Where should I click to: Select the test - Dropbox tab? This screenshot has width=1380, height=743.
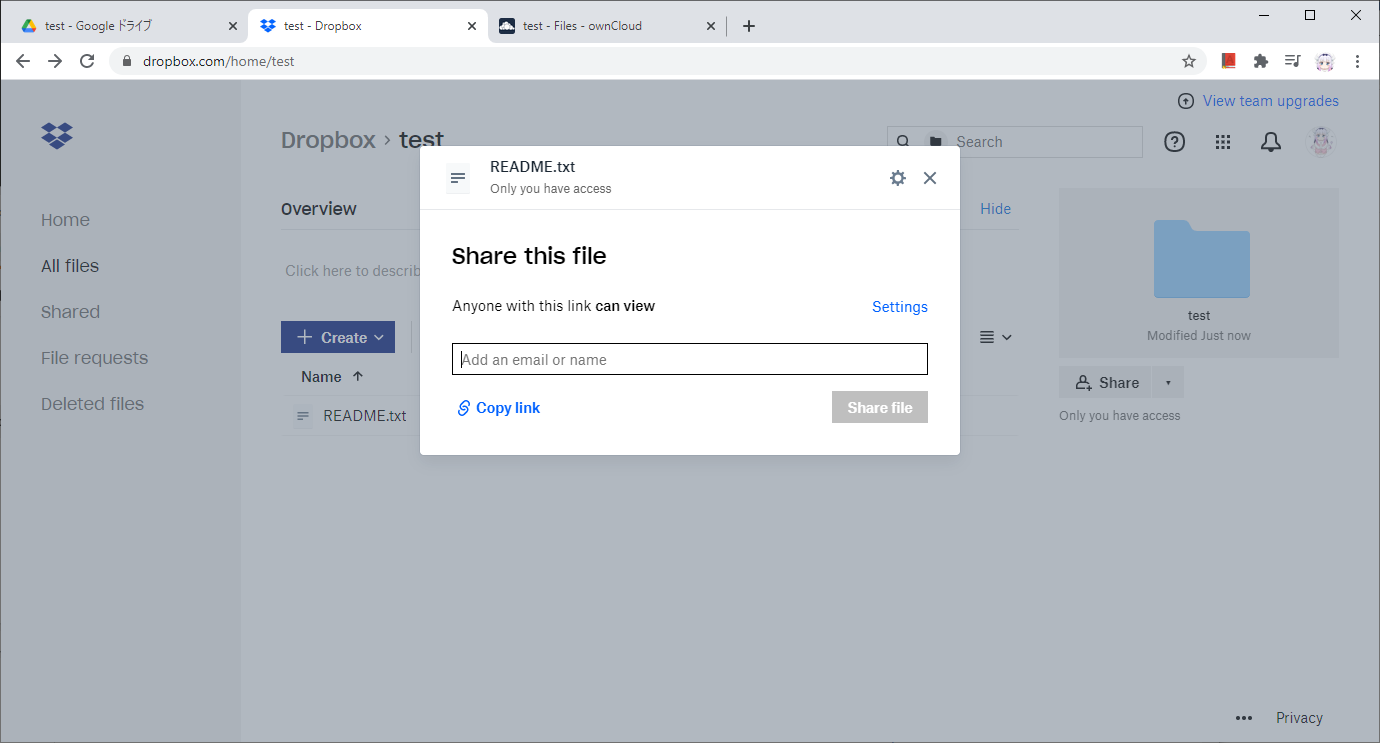pos(368,26)
